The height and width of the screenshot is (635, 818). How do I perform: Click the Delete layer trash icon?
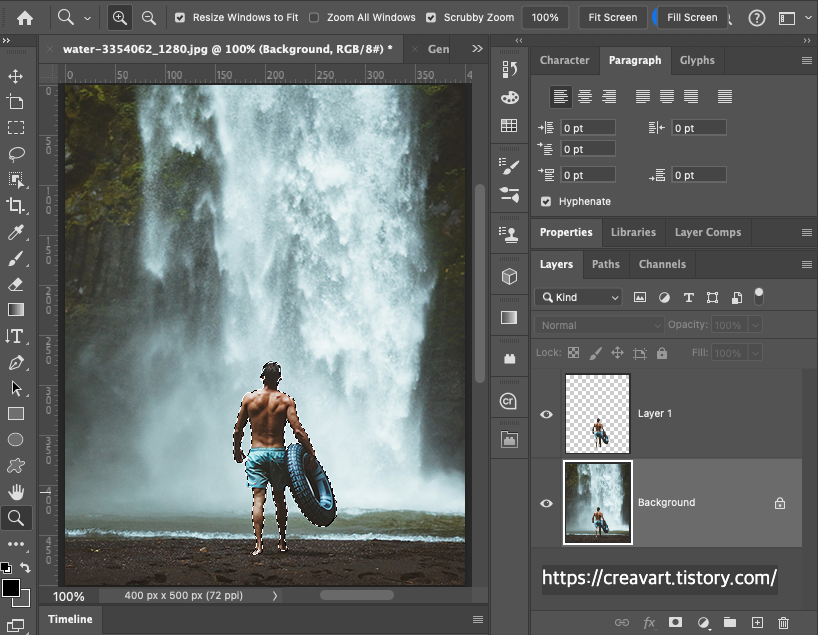click(x=783, y=622)
